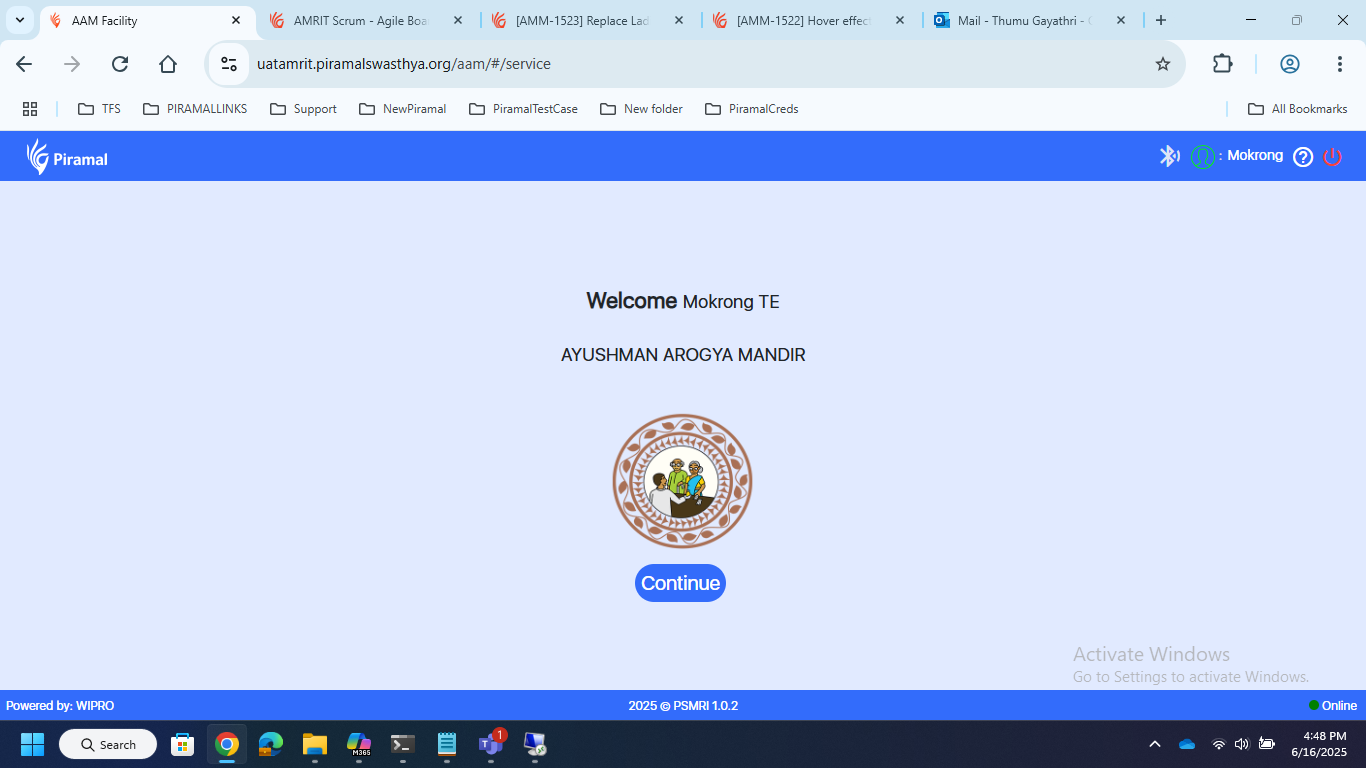The image size is (1366, 768).
Task: Open the Notepad taskbar app
Action: tap(447, 744)
